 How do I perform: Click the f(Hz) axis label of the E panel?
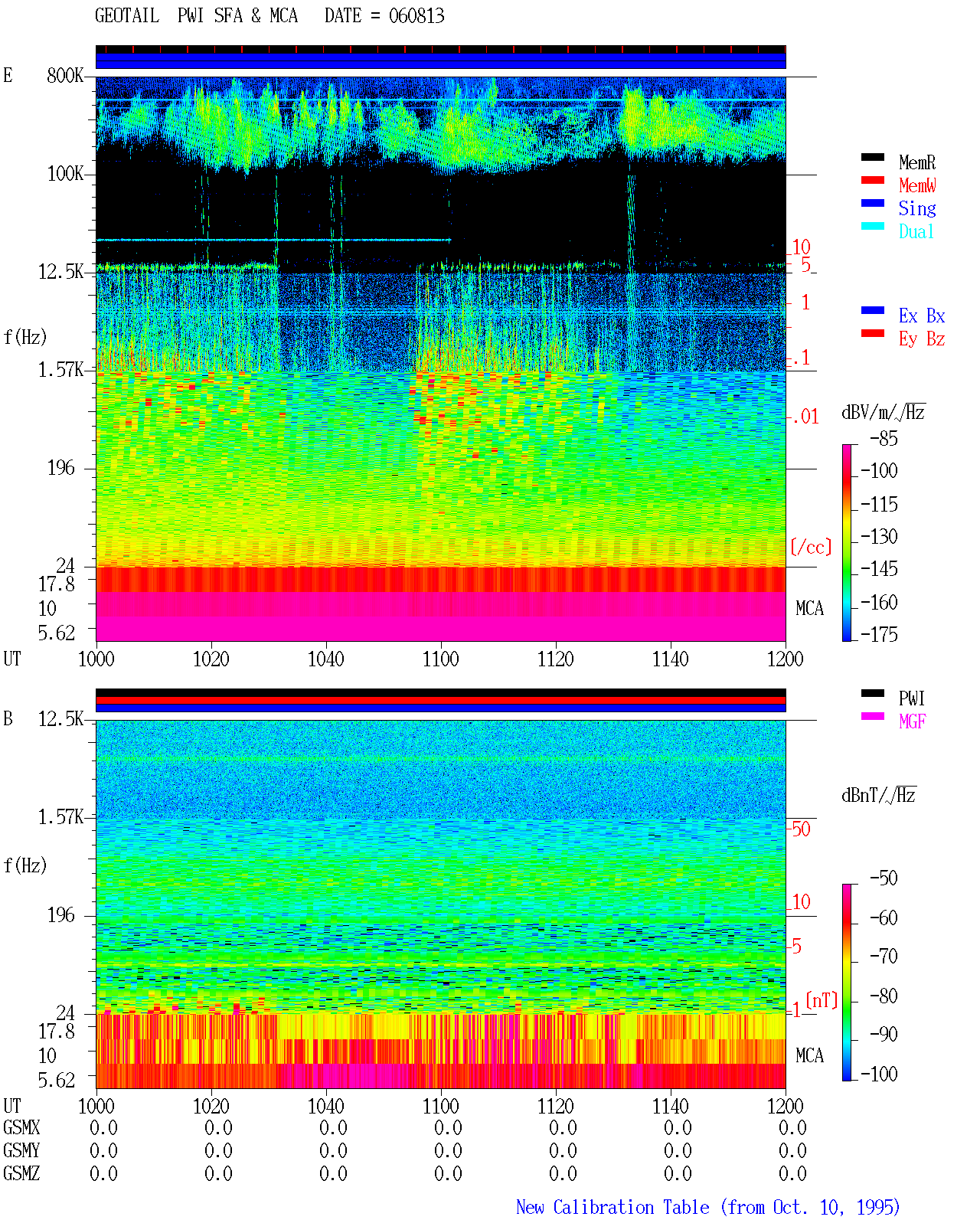(25, 336)
